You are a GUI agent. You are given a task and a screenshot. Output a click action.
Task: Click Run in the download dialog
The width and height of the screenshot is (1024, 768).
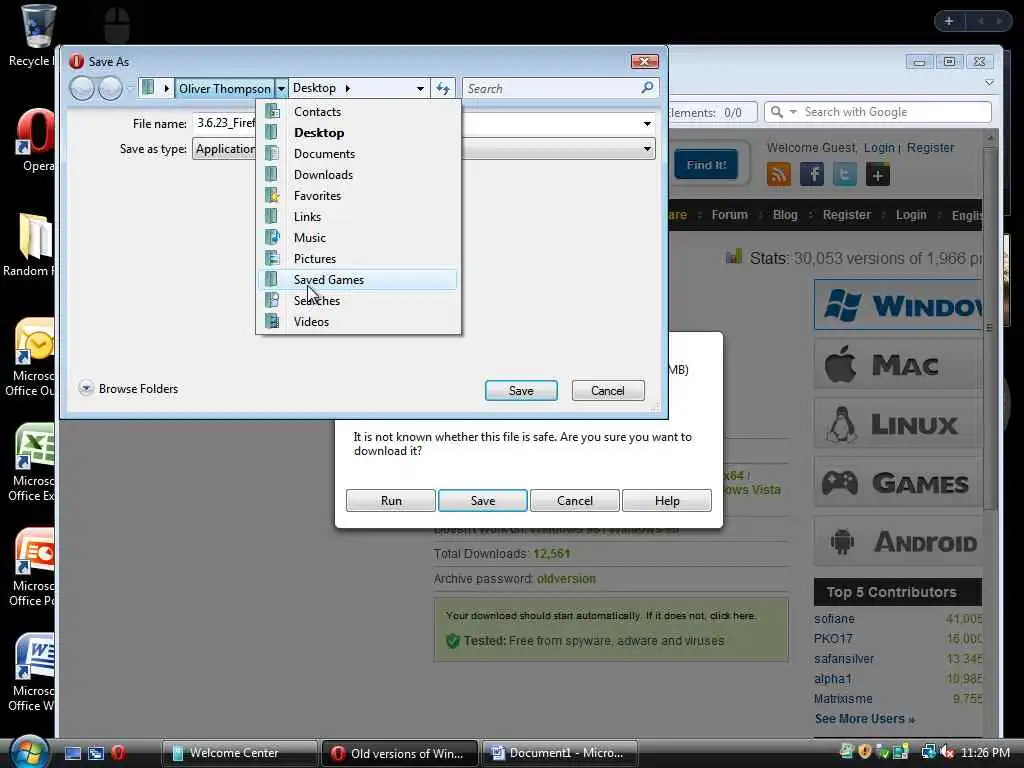click(391, 500)
